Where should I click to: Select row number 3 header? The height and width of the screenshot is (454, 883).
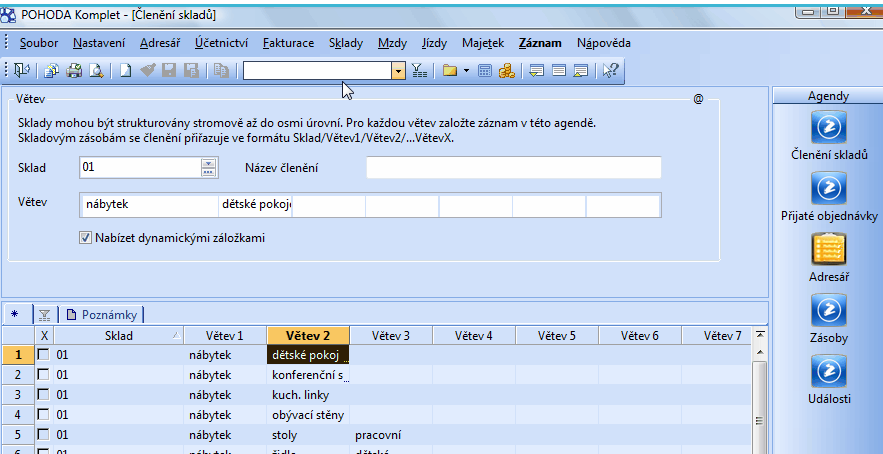click(17, 395)
